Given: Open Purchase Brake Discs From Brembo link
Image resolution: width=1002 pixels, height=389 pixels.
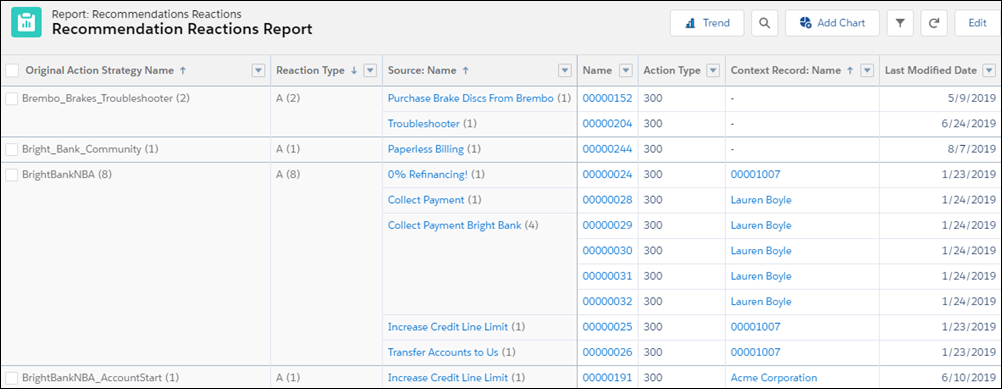Looking at the screenshot, I should click(470, 98).
